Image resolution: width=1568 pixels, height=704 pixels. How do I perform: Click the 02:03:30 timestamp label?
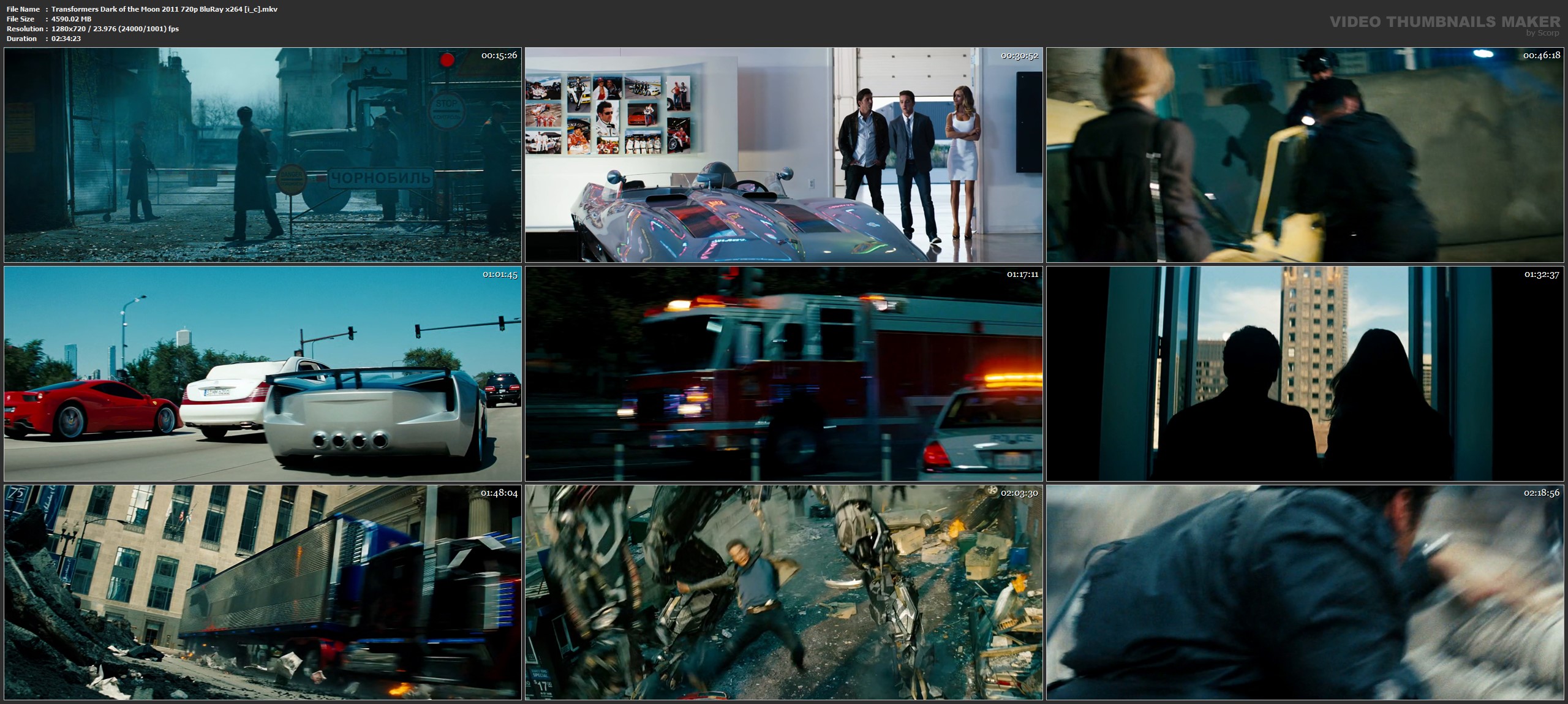tap(1020, 493)
